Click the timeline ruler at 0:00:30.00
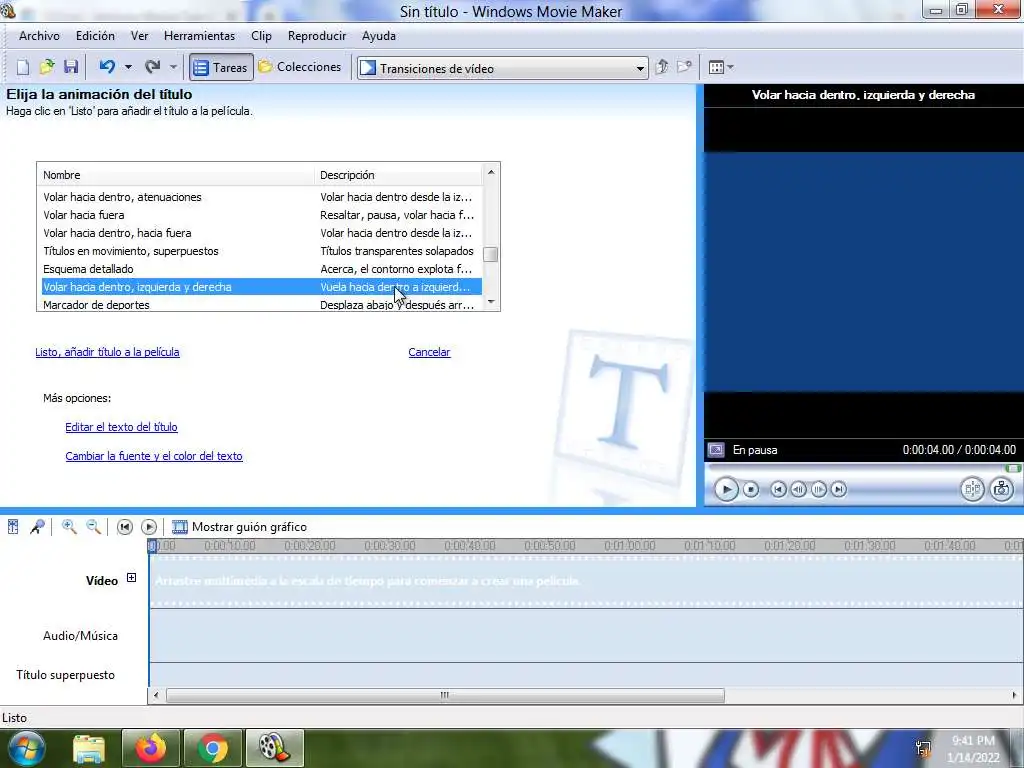 [x=390, y=546]
